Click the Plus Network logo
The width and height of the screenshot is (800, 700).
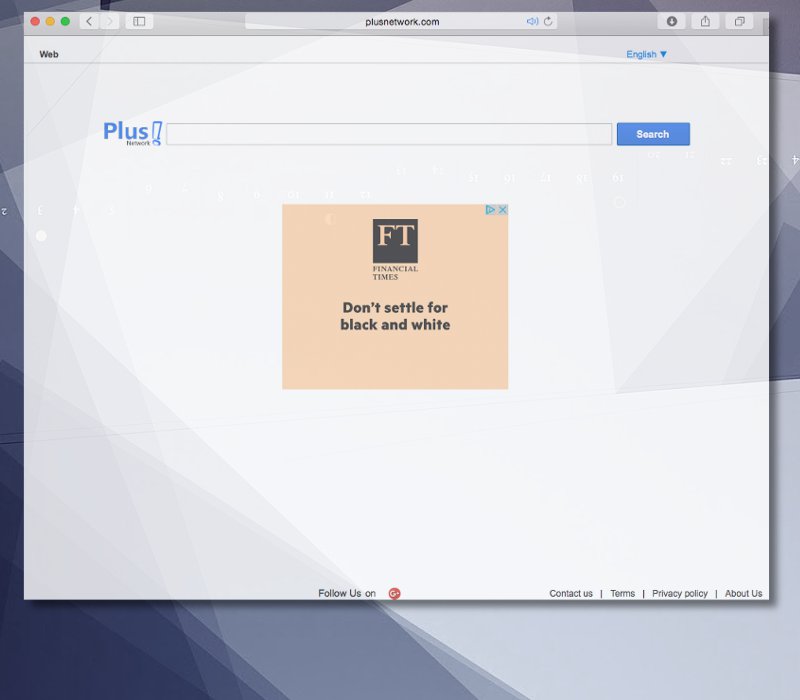click(132, 133)
